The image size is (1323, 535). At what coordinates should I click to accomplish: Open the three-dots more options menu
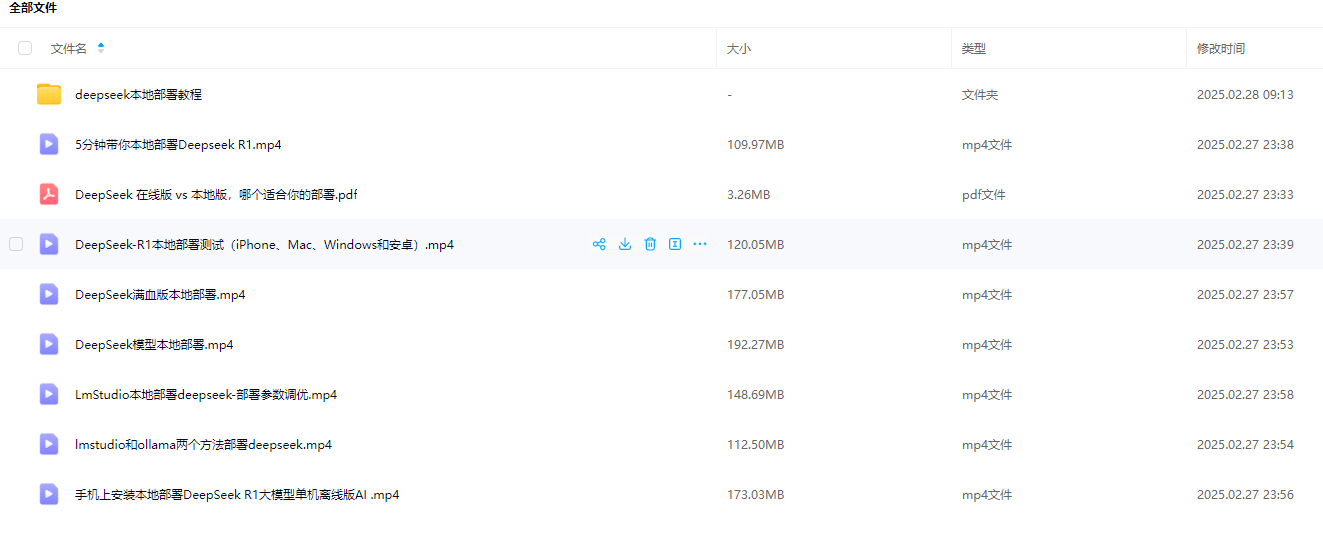(x=700, y=244)
